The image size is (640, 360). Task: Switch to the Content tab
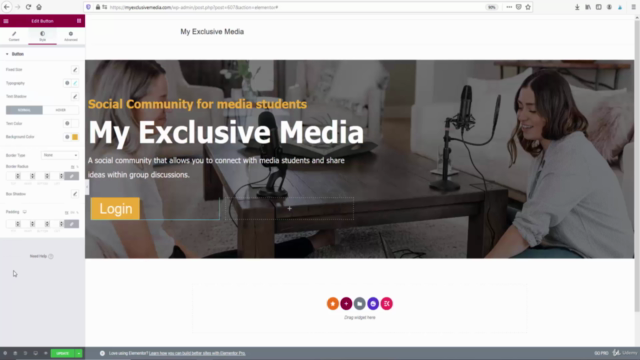coord(14,36)
